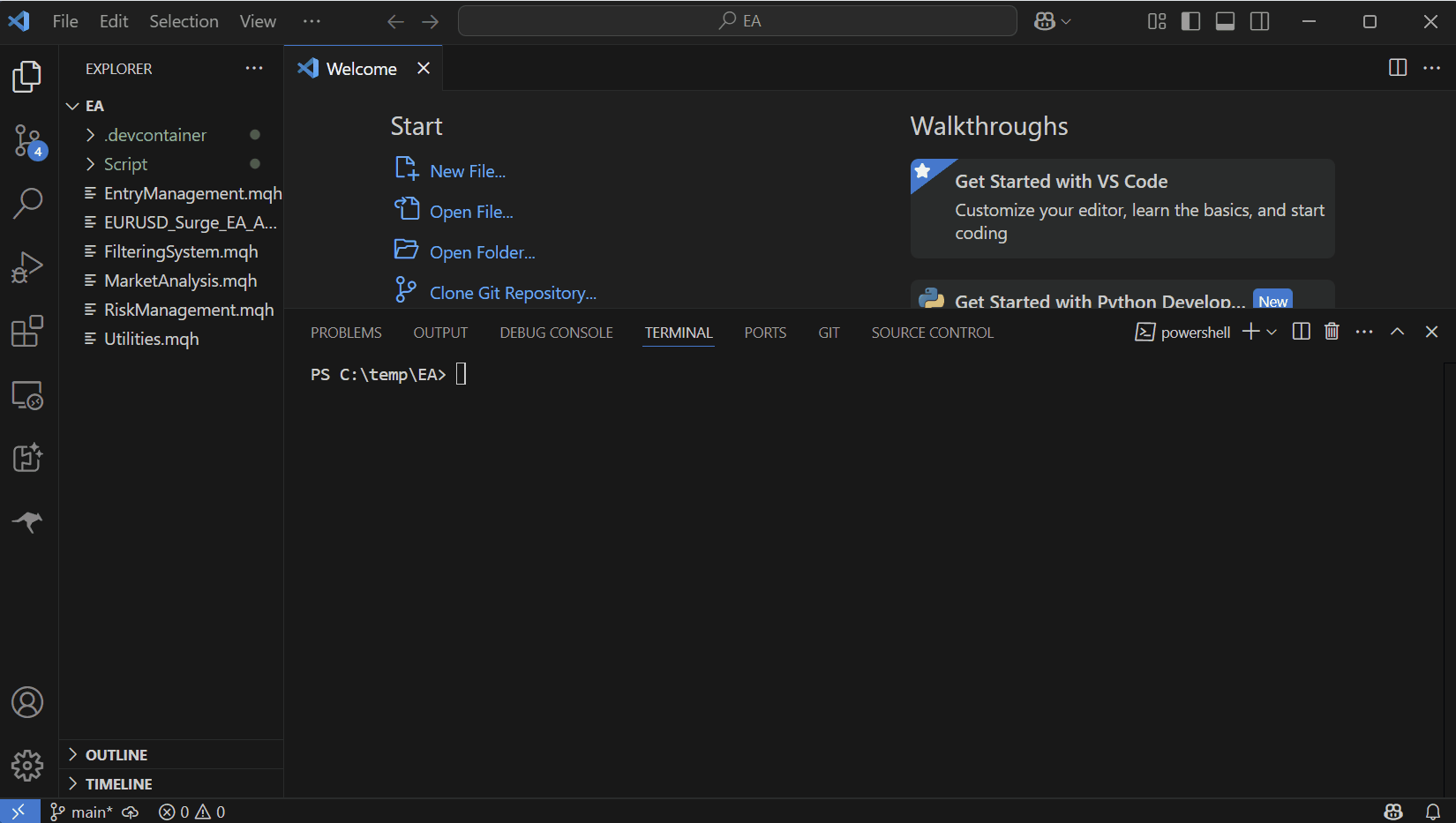The width and height of the screenshot is (1456, 823).
Task: Switch to the GIT panel tab
Action: (x=829, y=333)
